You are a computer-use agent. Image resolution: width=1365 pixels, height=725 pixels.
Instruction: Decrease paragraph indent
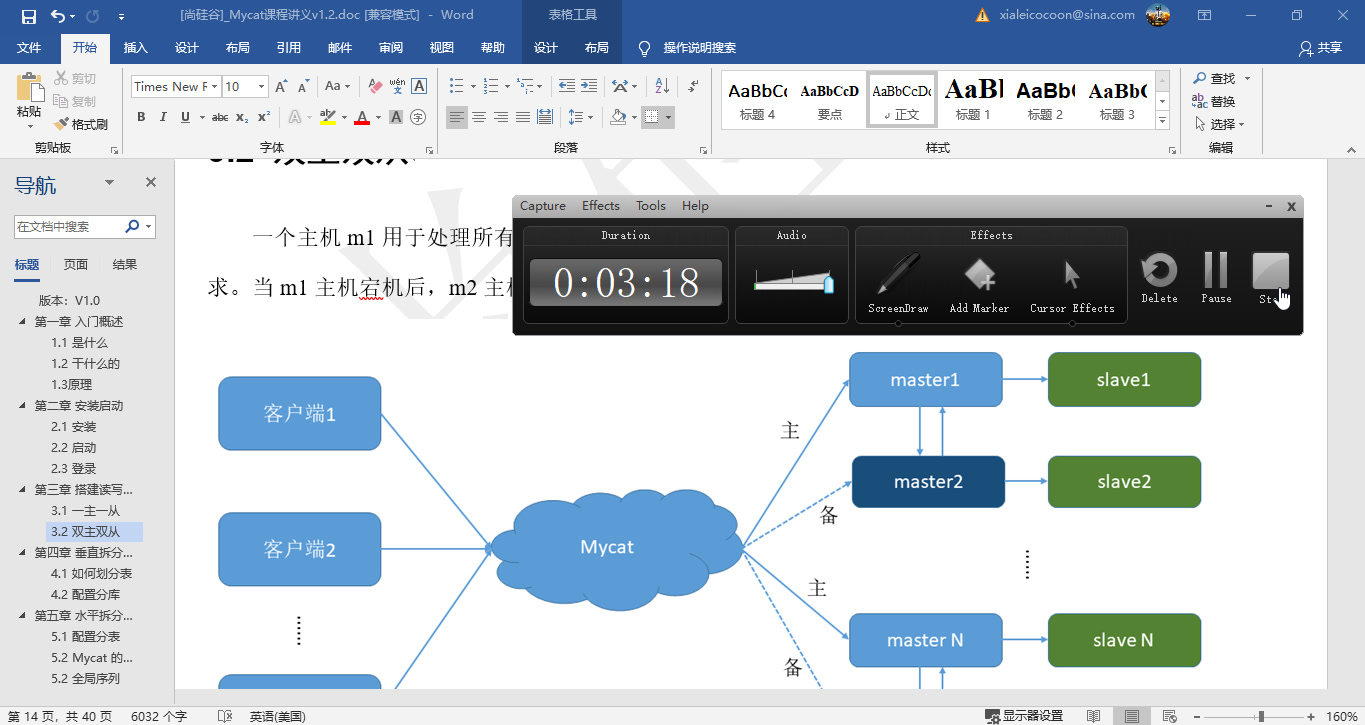[x=566, y=86]
